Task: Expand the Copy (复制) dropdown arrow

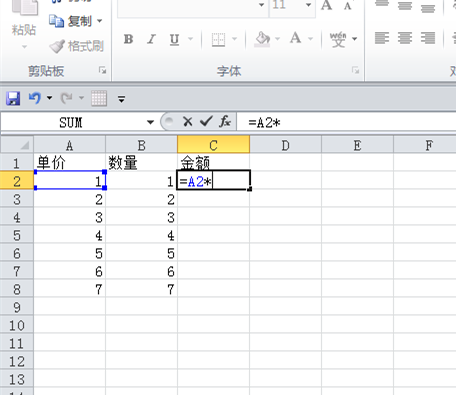Action: (100, 21)
